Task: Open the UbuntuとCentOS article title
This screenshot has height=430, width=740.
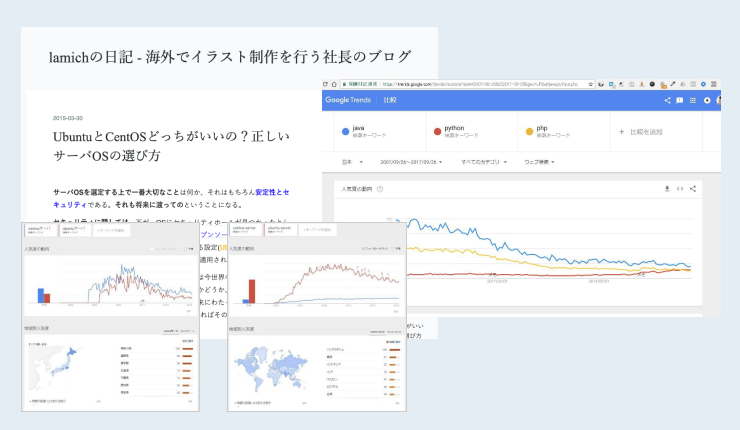Action: (x=171, y=146)
